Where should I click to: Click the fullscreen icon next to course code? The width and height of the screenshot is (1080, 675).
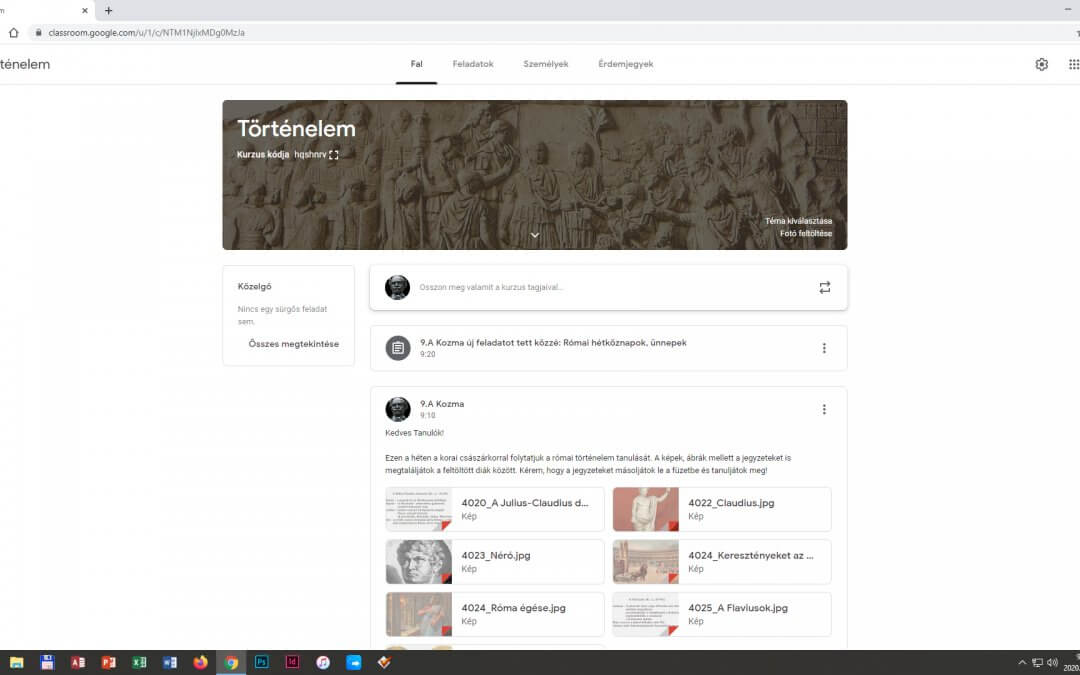[x=333, y=155]
